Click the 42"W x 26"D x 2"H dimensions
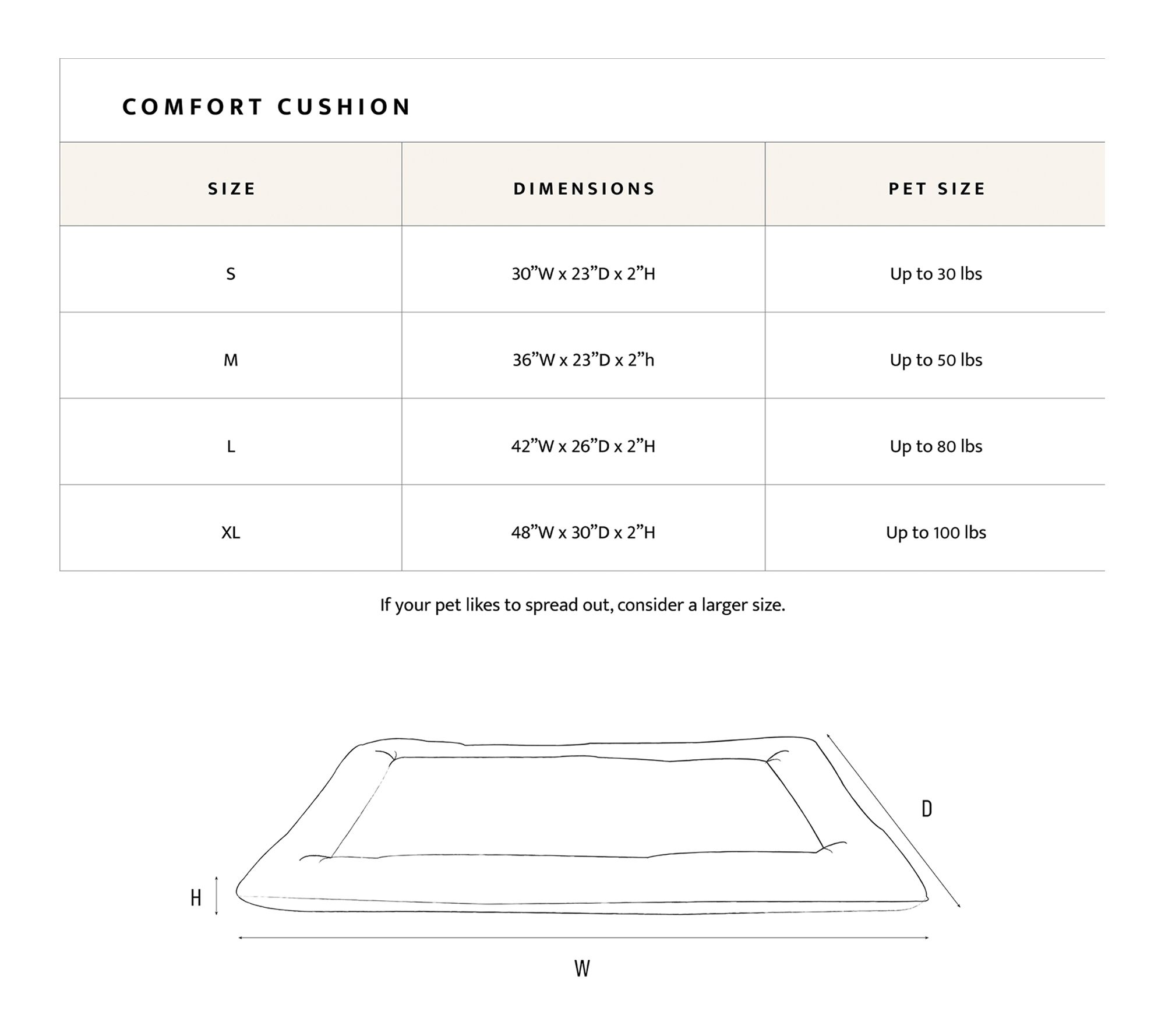 pos(583,446)
